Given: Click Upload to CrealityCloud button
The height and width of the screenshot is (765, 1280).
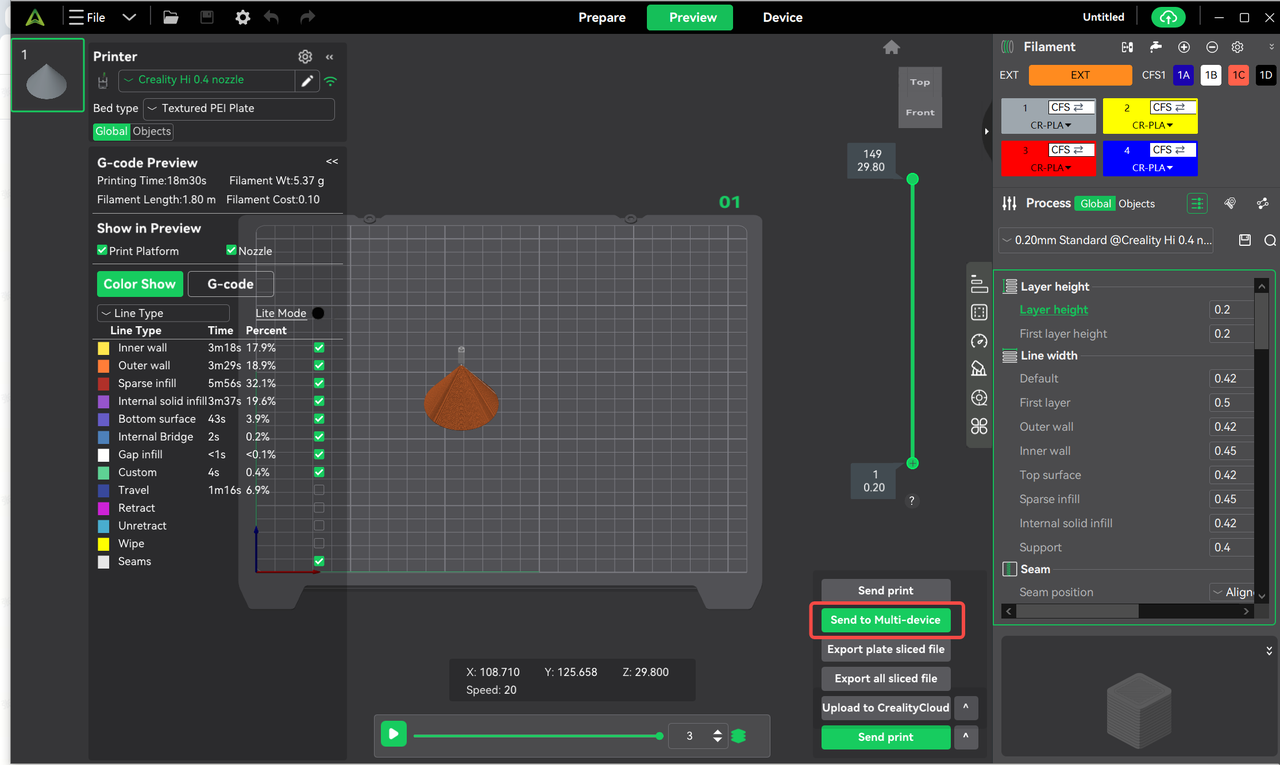Looking at the screenshot, I should point(886,708).
